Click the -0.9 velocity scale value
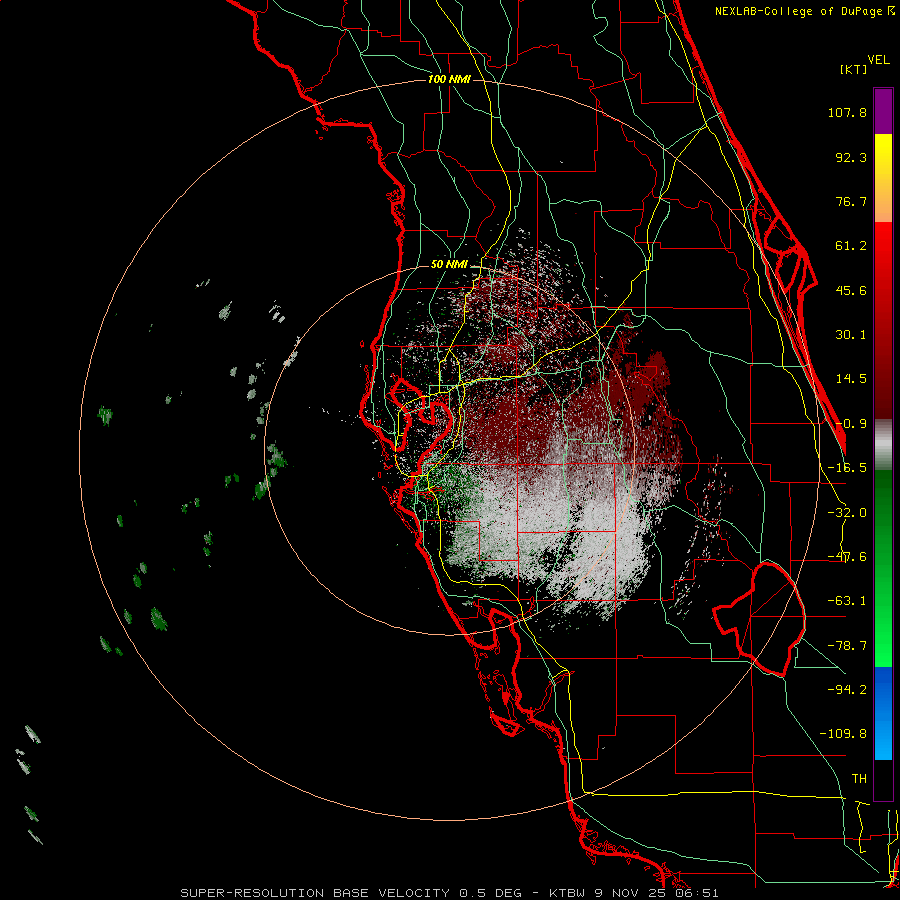Image resolution: width=900 pixels, height=900 pixels. pyautogui.click(x=851, y=424)
